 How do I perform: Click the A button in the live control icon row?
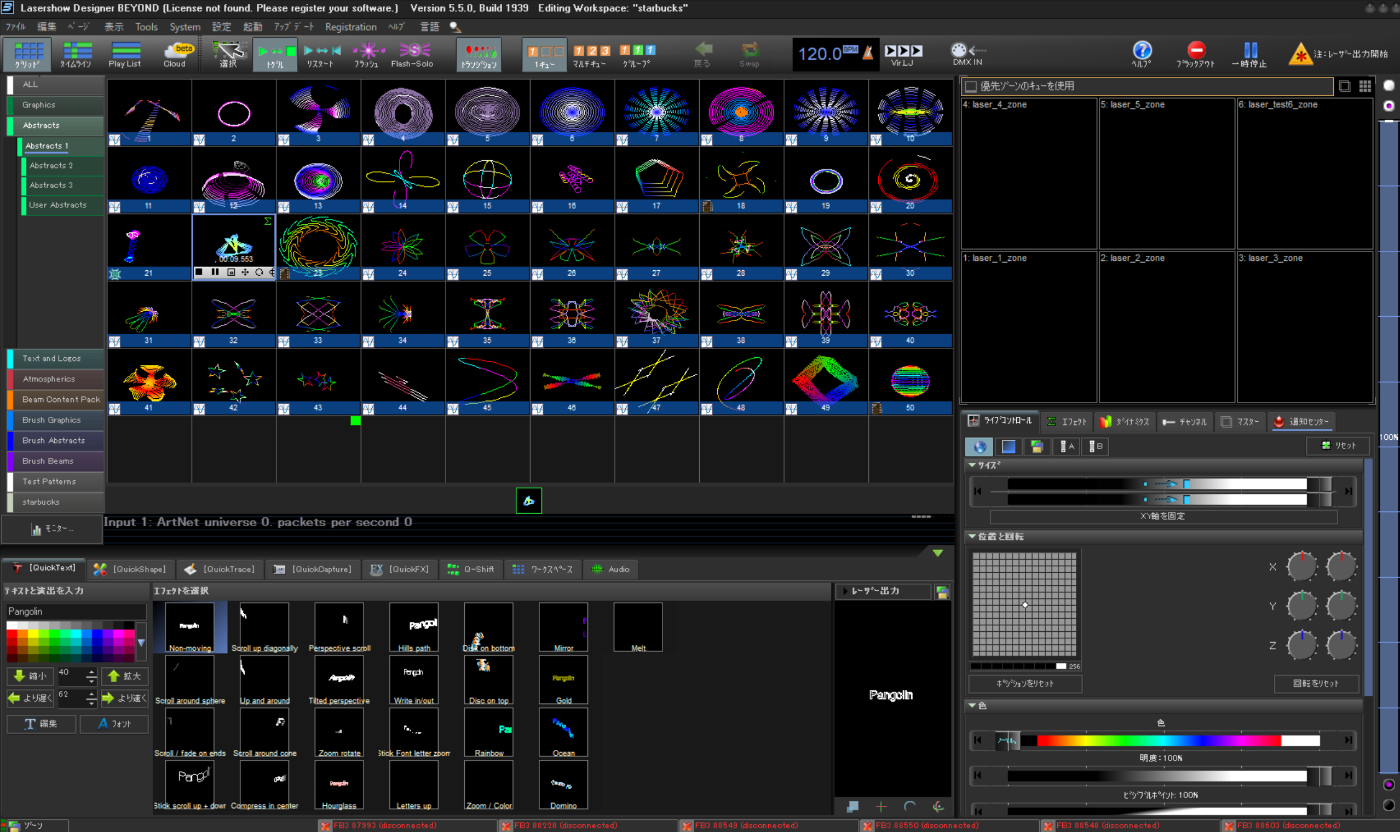point(1068,447)
